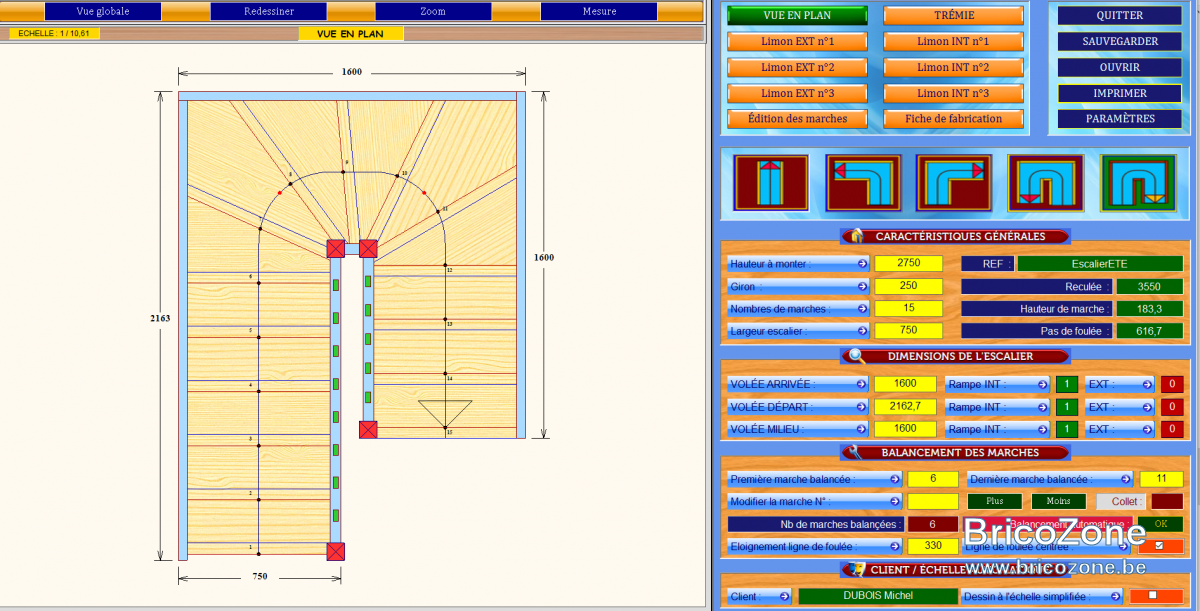Click the arrow next to Hauteur à monter

[862, 264]
